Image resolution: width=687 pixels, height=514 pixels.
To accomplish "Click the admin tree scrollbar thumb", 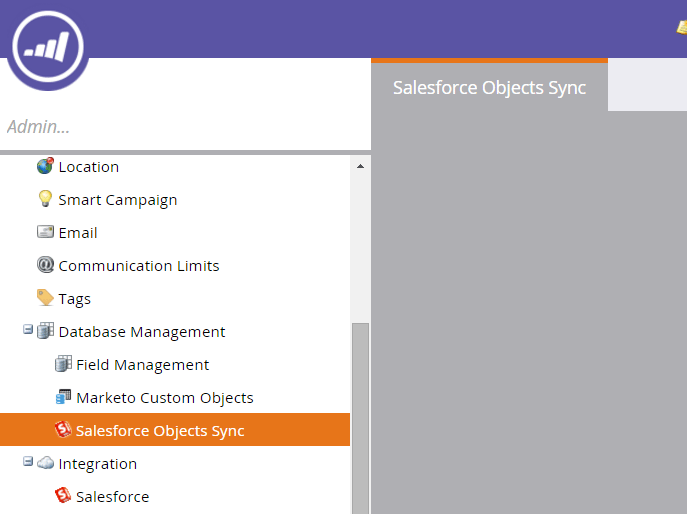I will click(x=361, y=418).
